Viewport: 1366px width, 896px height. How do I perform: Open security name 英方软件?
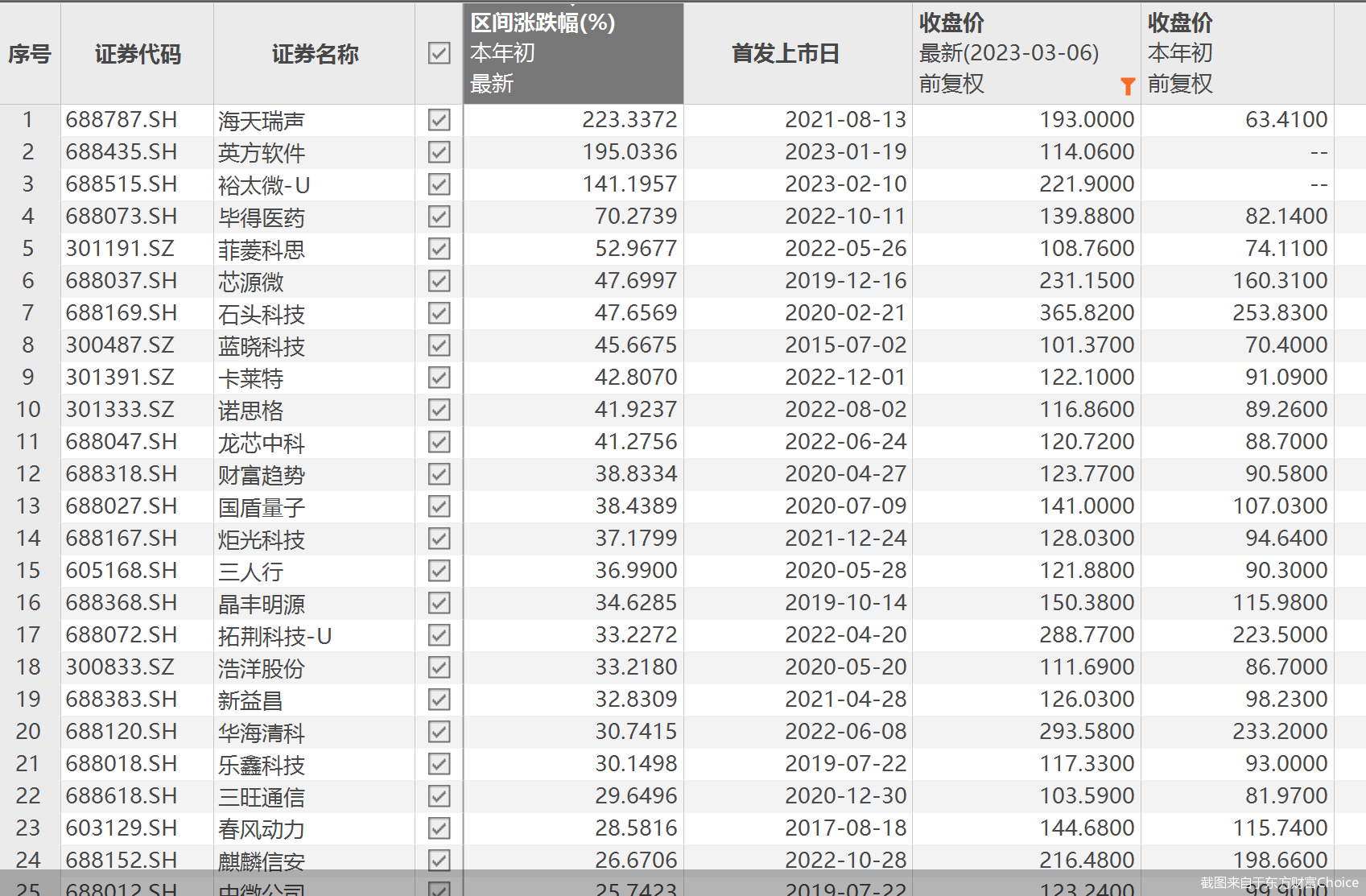[x=262, y=153]
